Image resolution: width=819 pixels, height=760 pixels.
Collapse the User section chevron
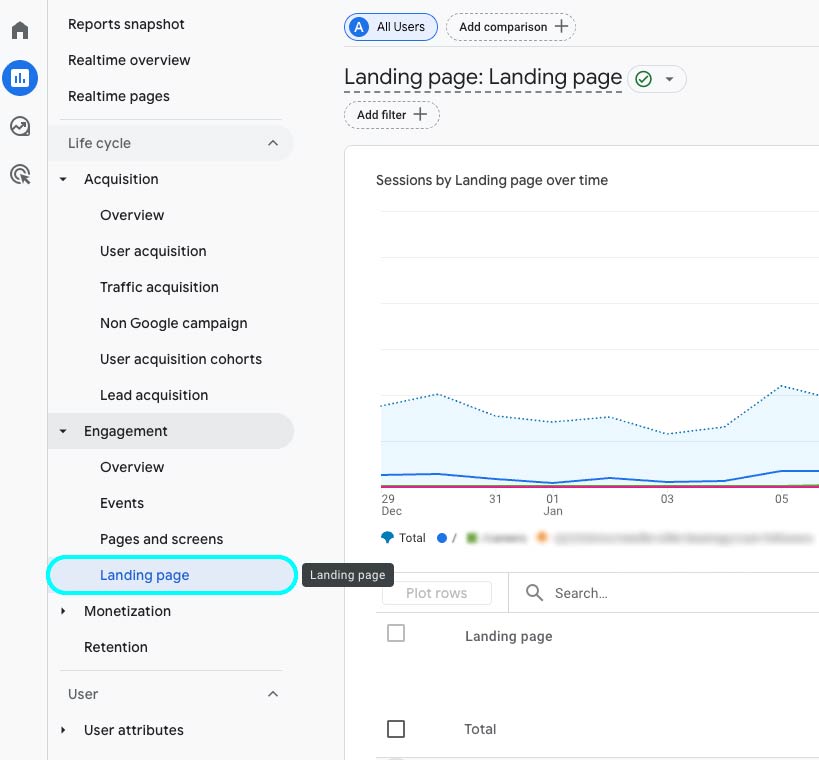tap(273, 694)
